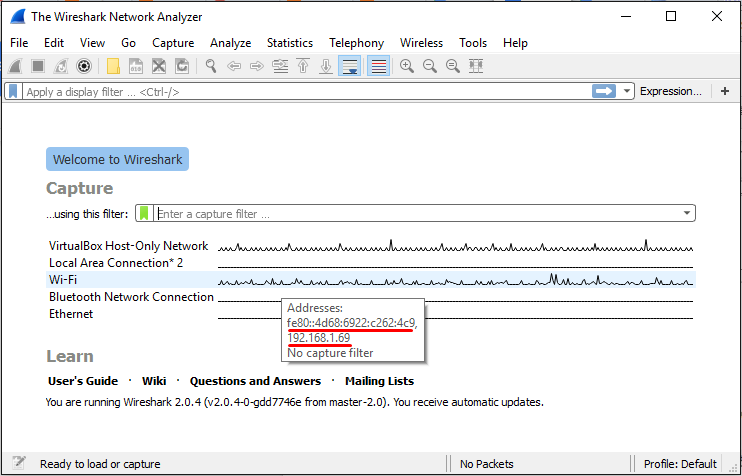The width and height of the screenshot is (742, 476).
Task: Click the expert info icon in the status bar
Action: point(19,463)
